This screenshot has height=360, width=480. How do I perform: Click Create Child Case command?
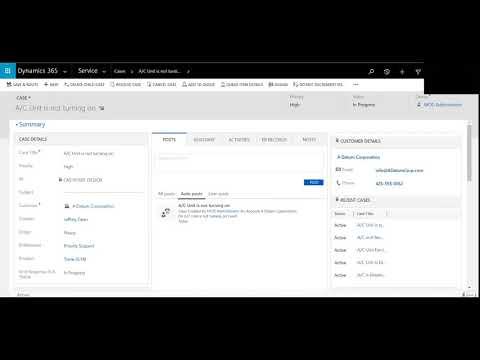pyautogui.click(x=84, y=84)
